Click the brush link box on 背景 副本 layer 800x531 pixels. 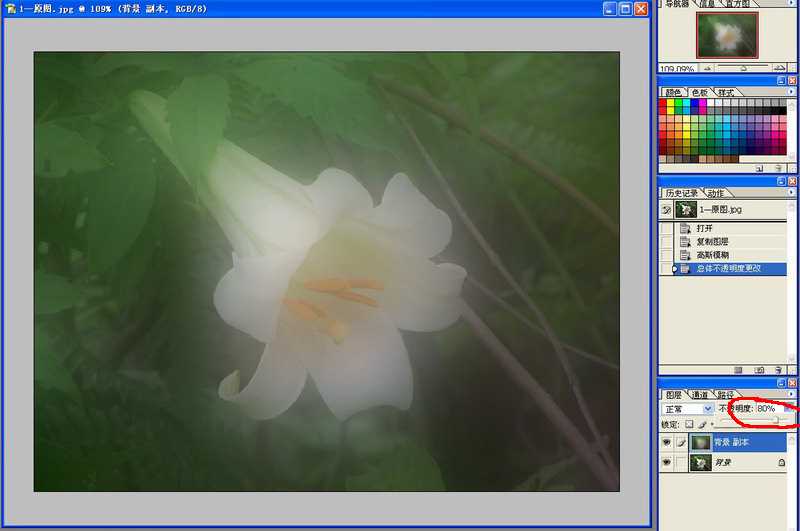coord(681,442)
